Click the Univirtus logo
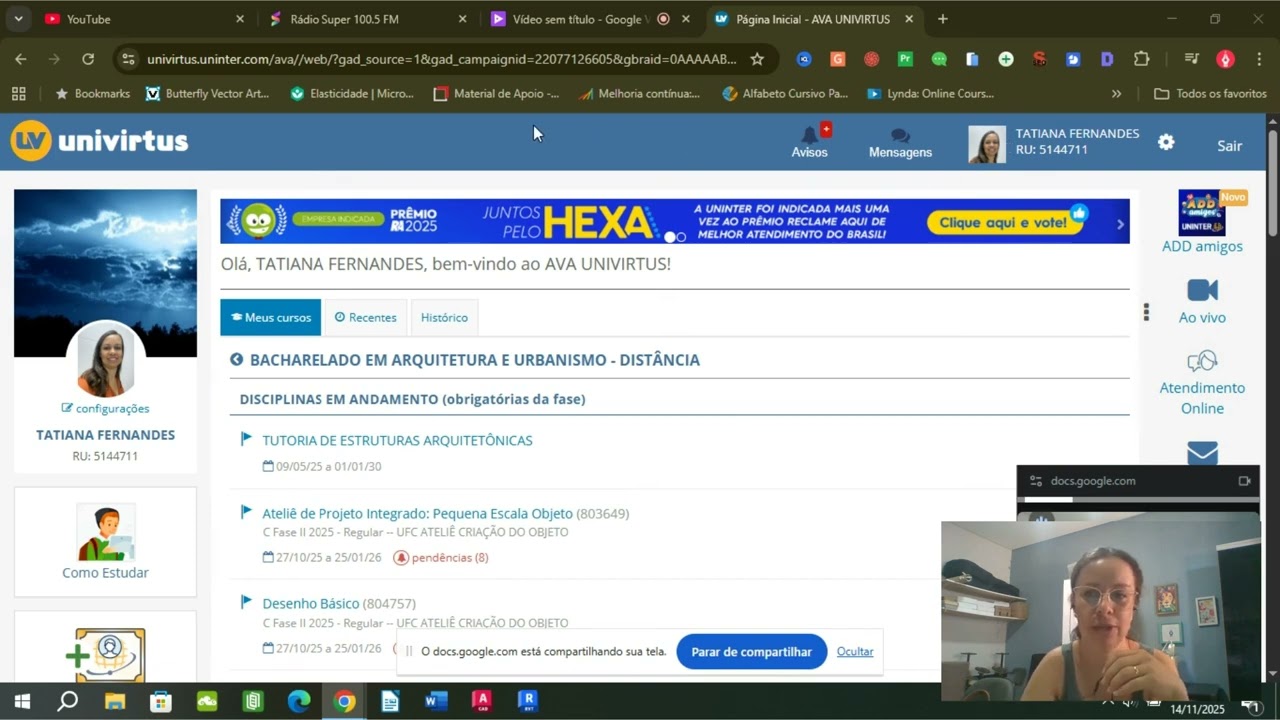This screenshot has height=720, width=1280. pyautogui.click(x=100, y=141)
